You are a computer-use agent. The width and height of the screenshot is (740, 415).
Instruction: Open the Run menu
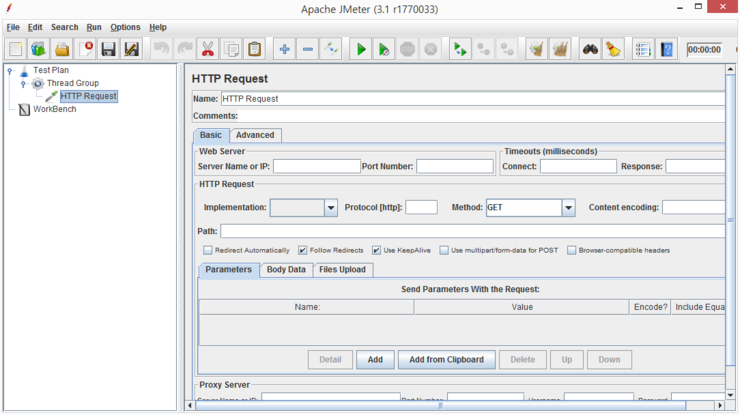click(x=94, y=27)
